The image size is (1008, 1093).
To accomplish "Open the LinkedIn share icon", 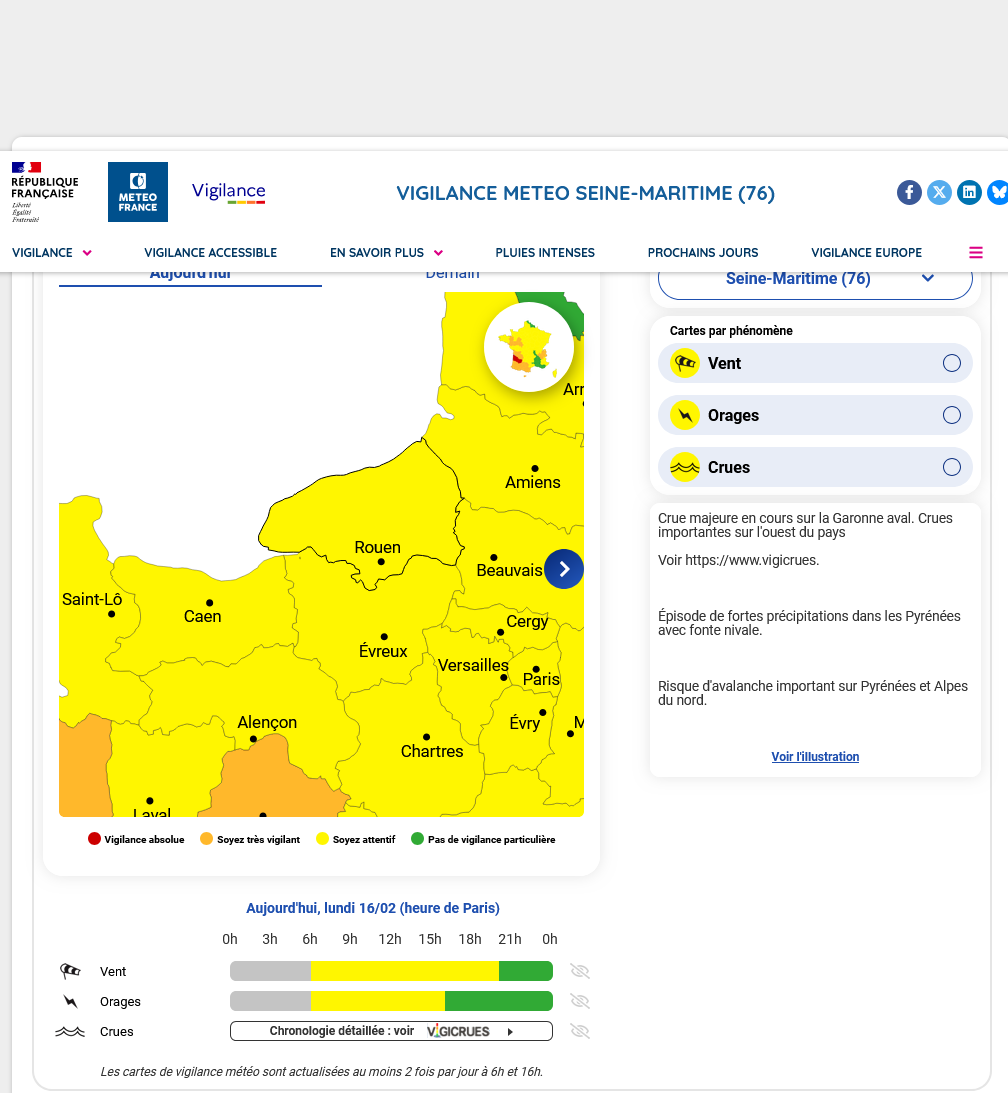I will tap(969, 192).
